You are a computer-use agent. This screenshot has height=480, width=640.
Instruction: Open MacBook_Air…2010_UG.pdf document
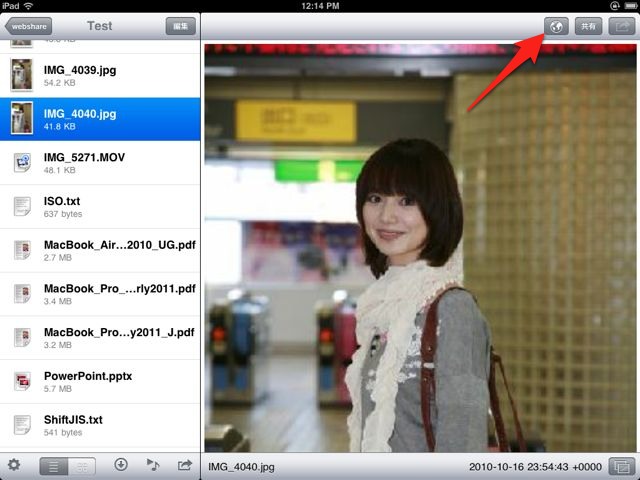coord(100,250)
